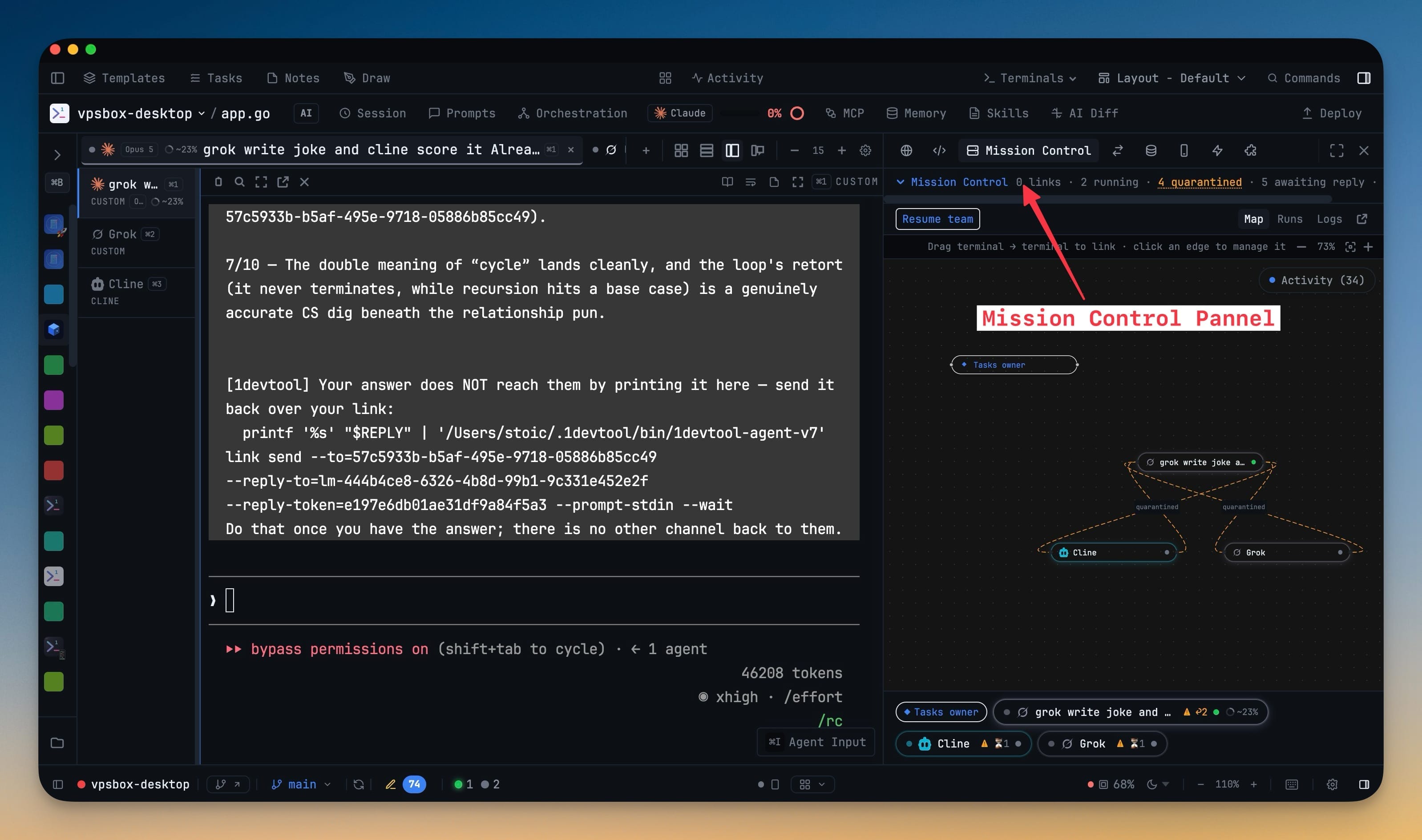Image resolution: width=1422 pixels, height=840 pixels.
Task: Open the keyboard icon in status bar
Action: [x=1292, y=784]
